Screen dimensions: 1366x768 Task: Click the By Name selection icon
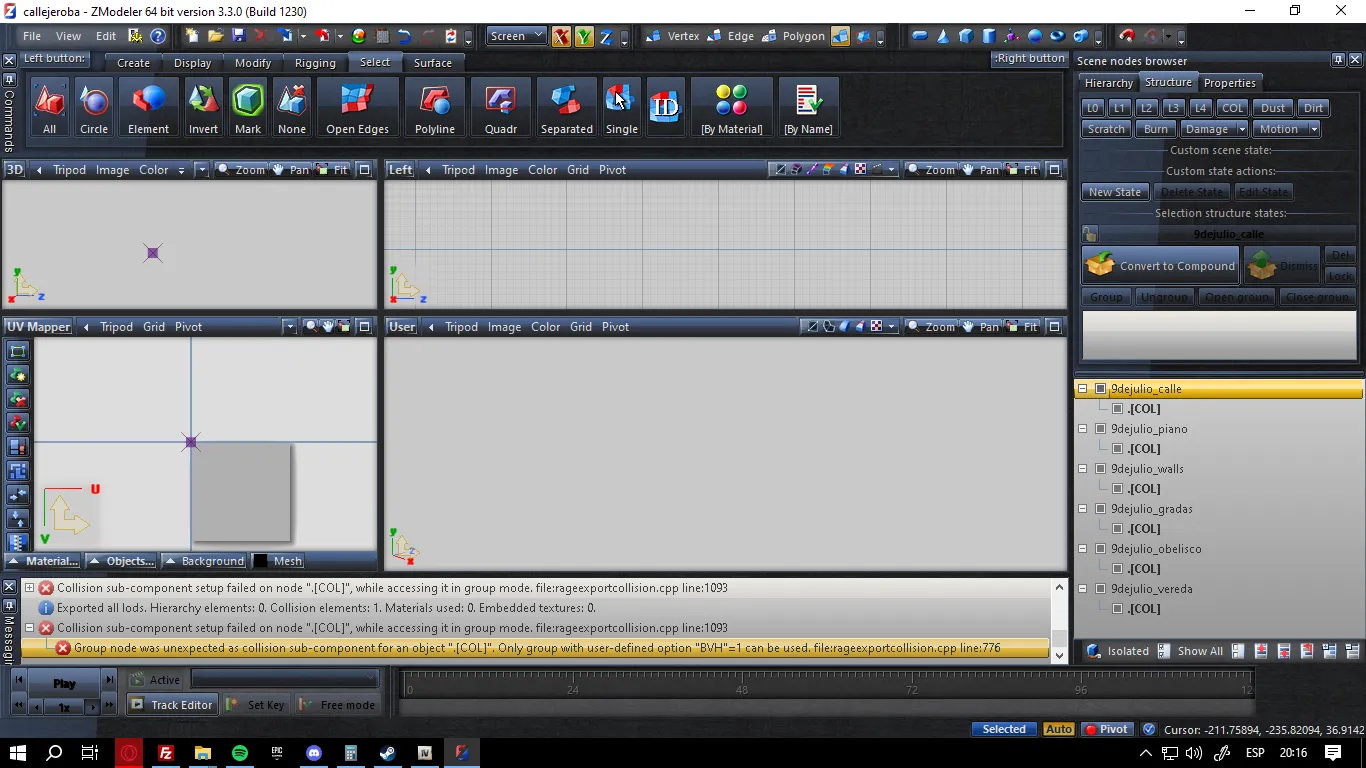[807, 107]
